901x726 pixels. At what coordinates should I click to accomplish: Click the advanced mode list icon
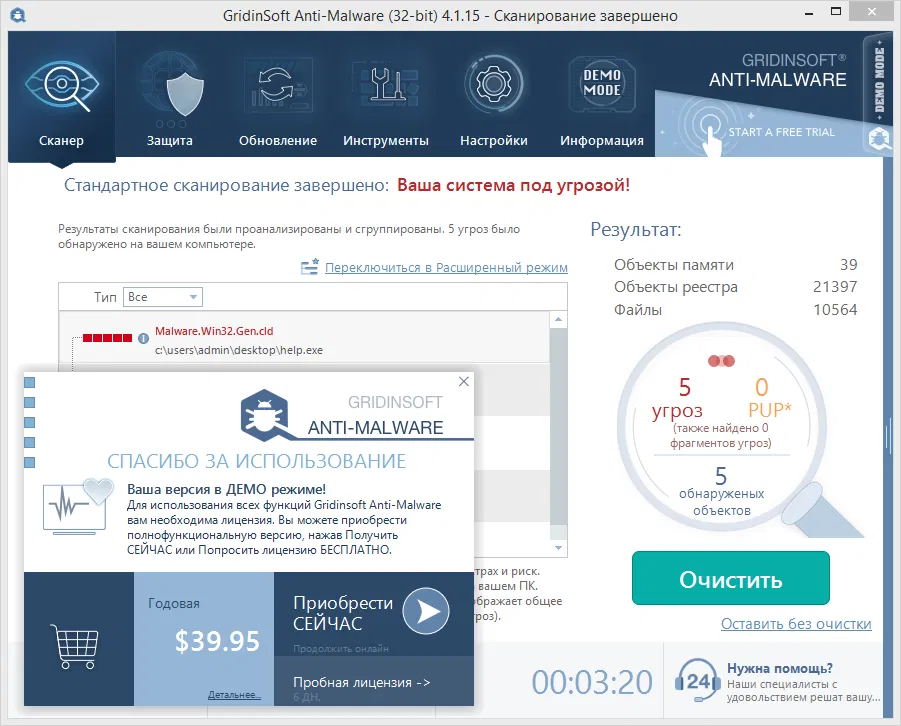click(x=309, y=267)
